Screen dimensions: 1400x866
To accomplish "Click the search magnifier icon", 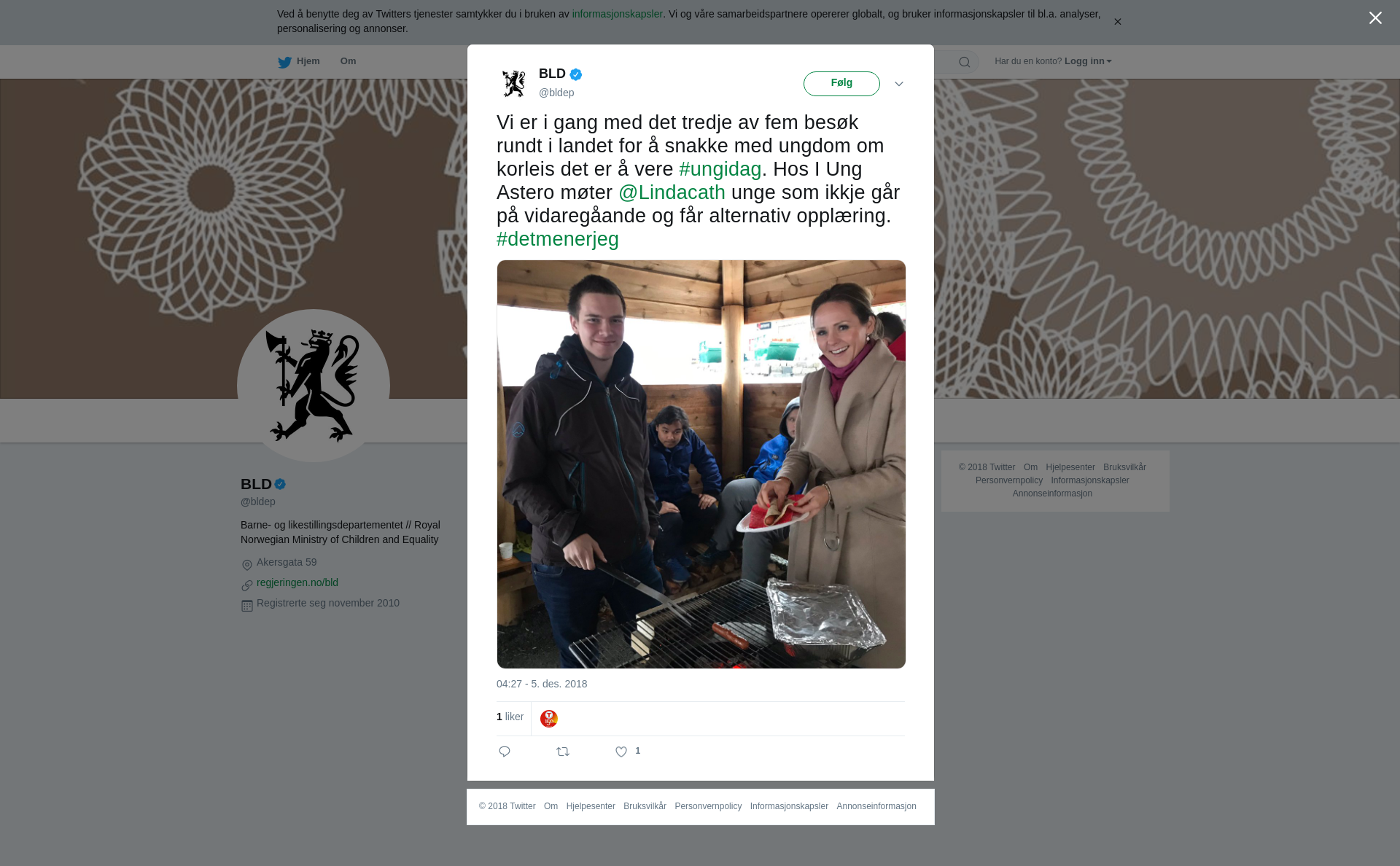I will (965, 62).
